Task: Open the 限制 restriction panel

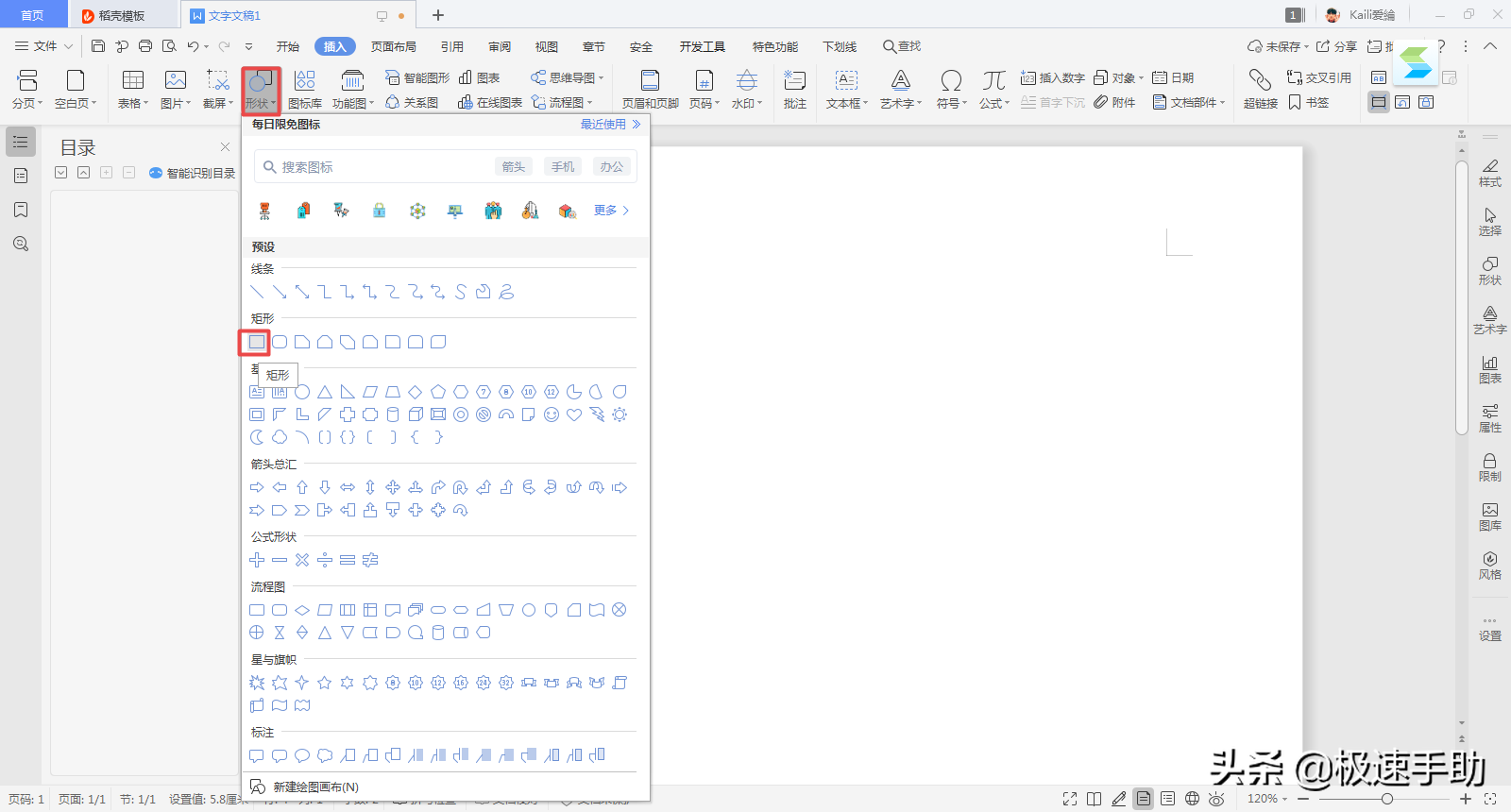Action: 1490,466
